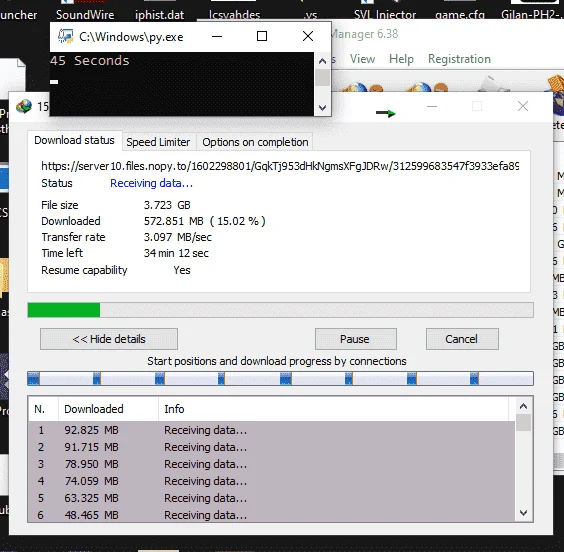Click the py.exe console window icon
The image size is (564, 552).
(65, 36)
